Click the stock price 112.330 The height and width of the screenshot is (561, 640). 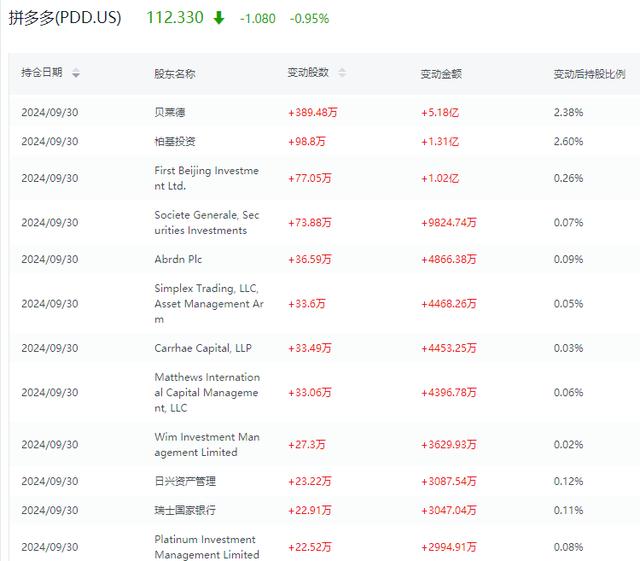pyautogui.click(x=175, y=18)
